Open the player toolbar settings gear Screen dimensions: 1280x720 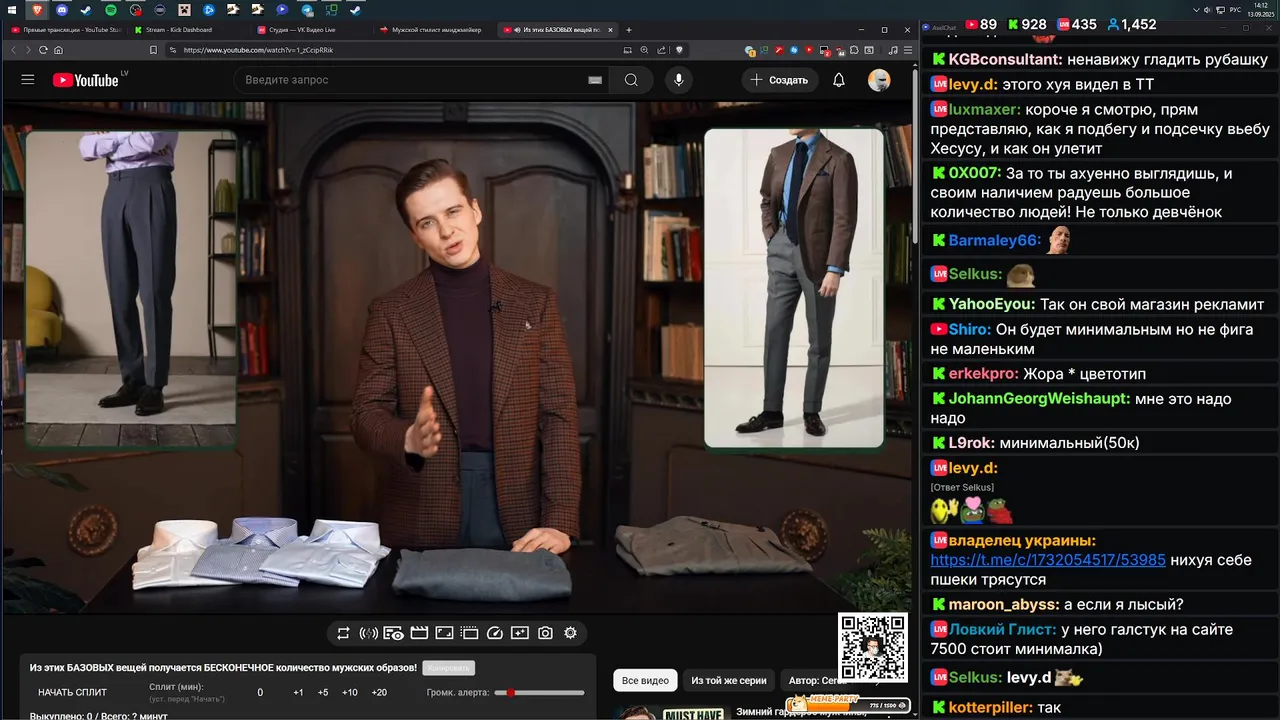pyautogui.click(x=570, y=633)
